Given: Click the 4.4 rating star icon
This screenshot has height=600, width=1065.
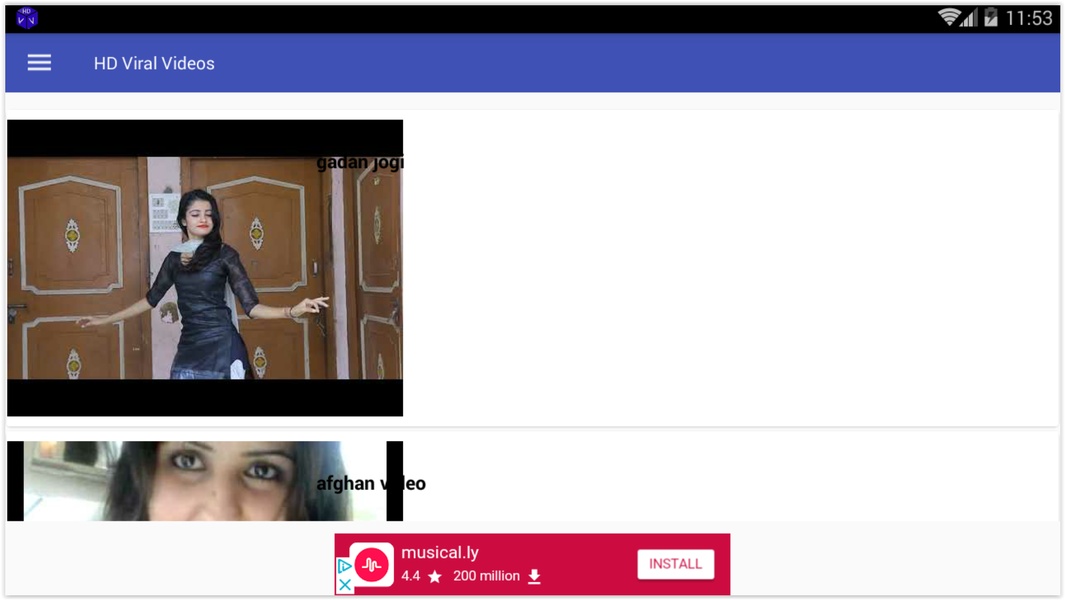Looking at the screenshot, I should 435,577.
